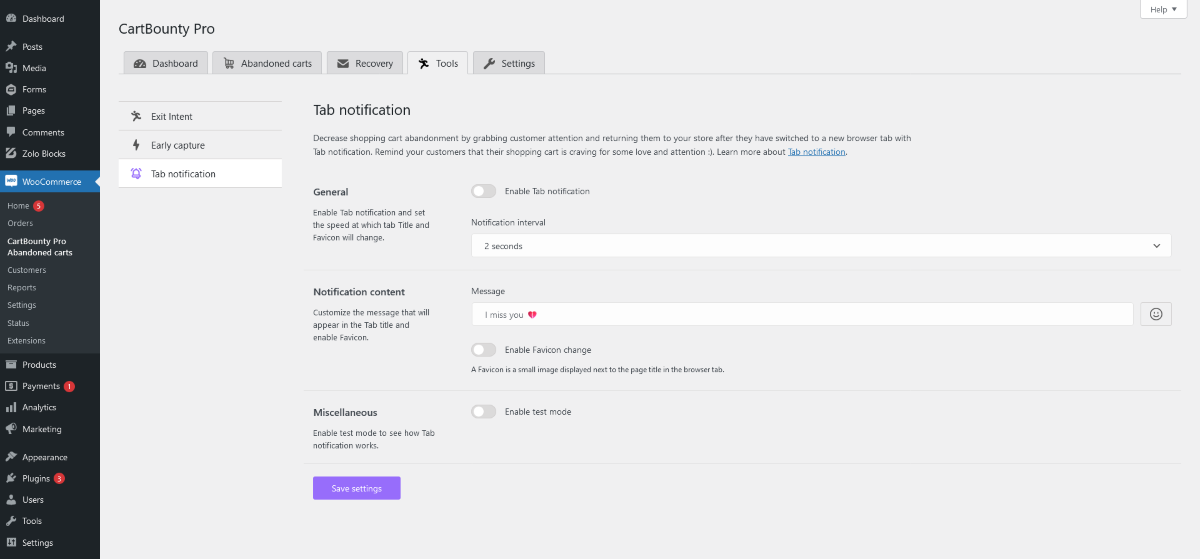Focus the Message text input field

point(802,314)
